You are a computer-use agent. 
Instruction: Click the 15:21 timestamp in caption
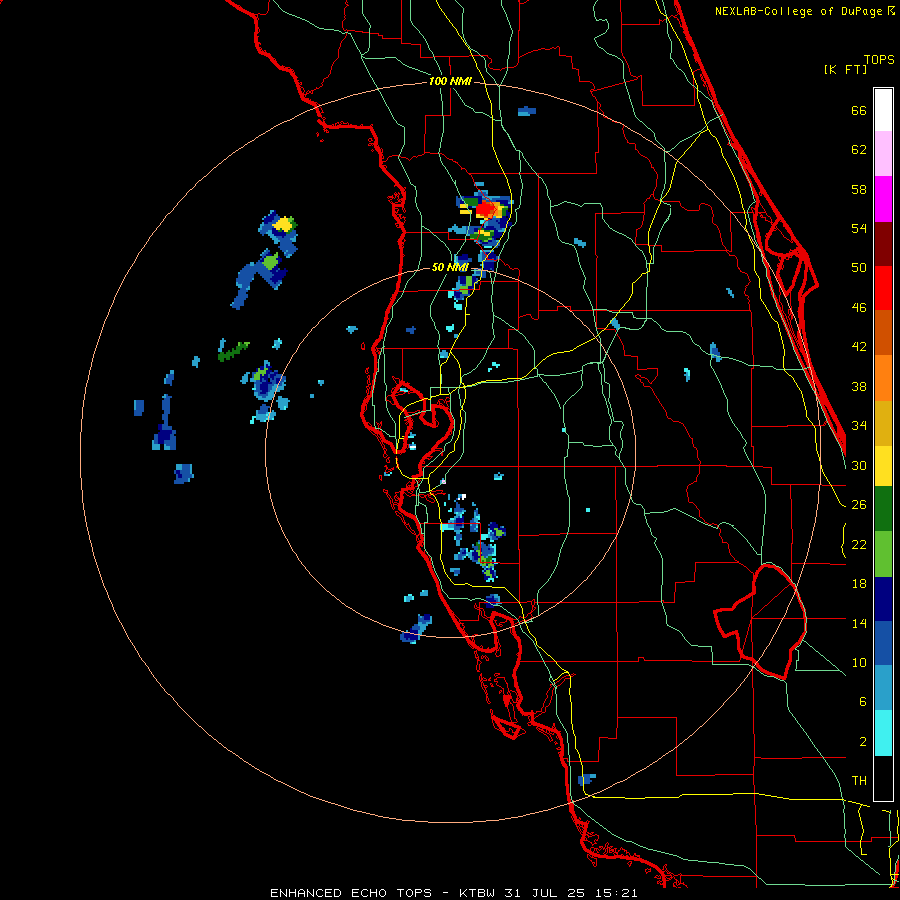(x=618, y=893)
